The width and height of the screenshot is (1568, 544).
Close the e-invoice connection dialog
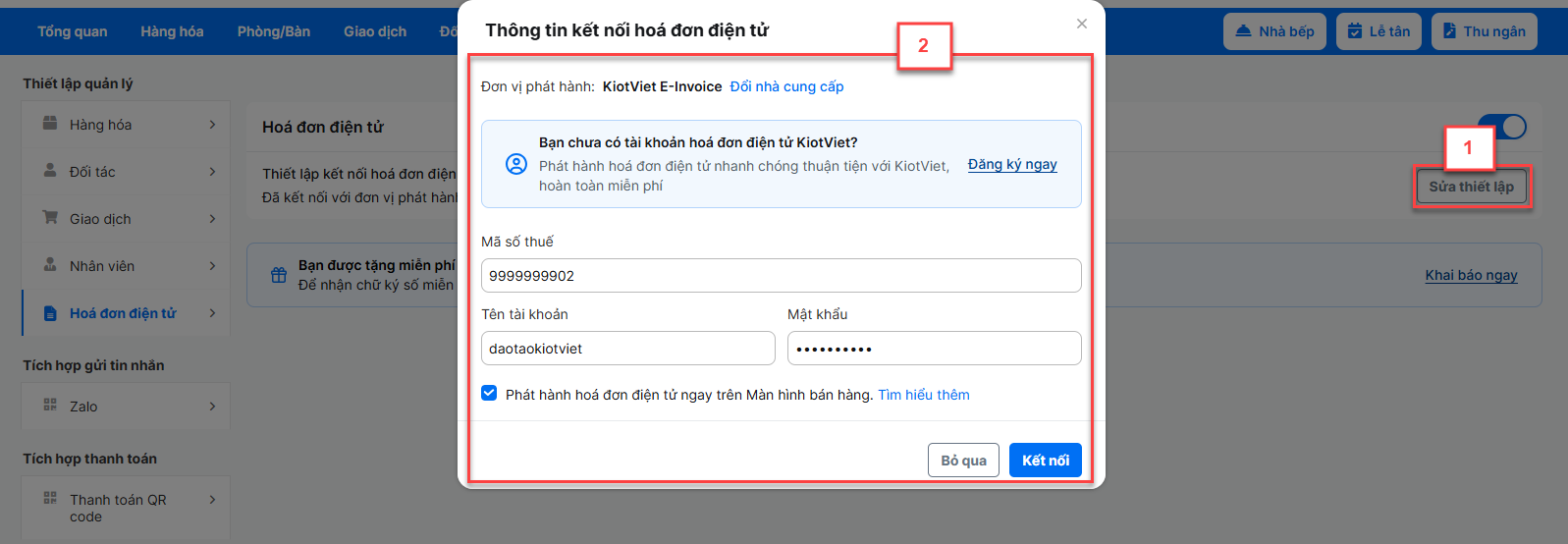1082,24
